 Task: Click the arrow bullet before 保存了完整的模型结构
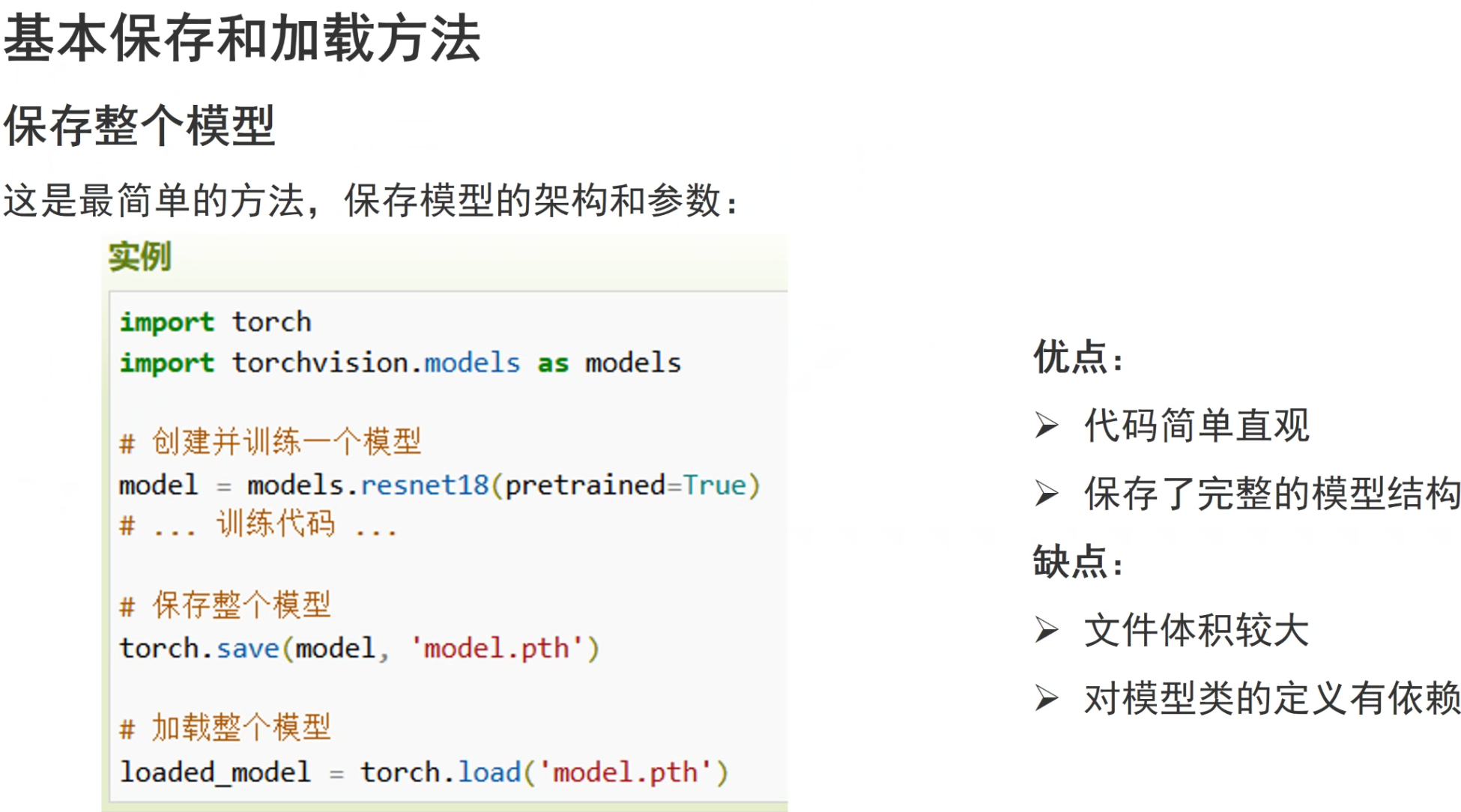1047,494
